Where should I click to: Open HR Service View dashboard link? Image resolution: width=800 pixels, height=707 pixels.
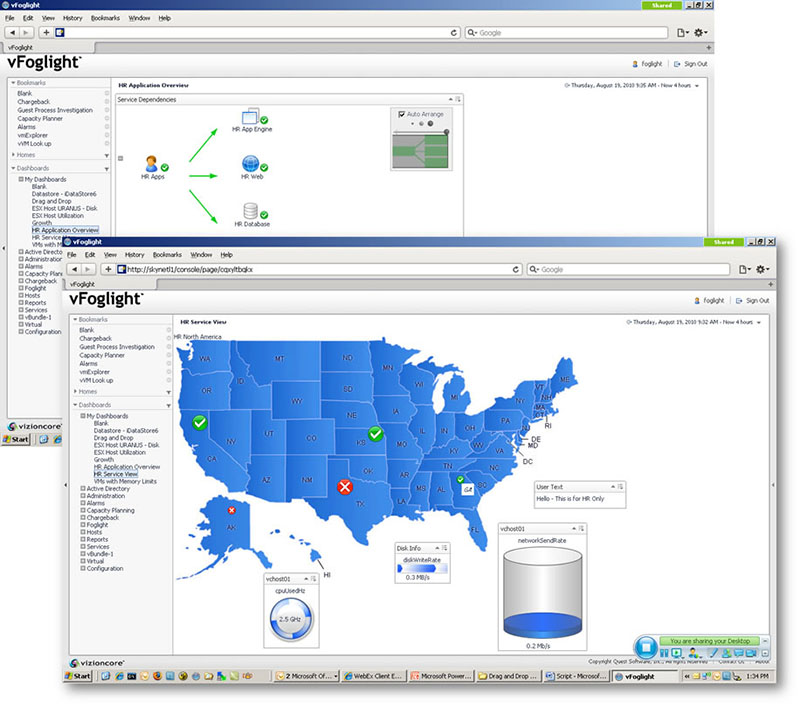(x=115, y=474)
